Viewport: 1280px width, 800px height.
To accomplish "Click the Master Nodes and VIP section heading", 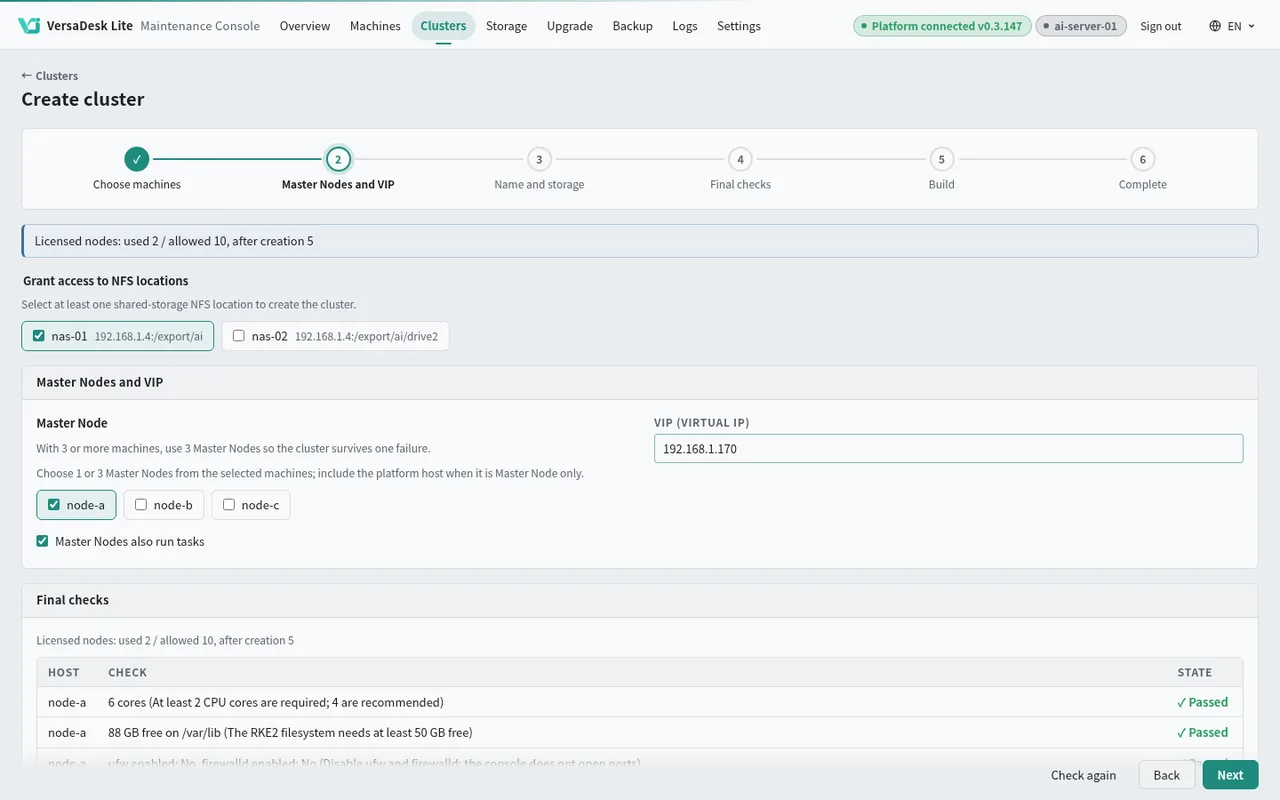I will 100,382.
